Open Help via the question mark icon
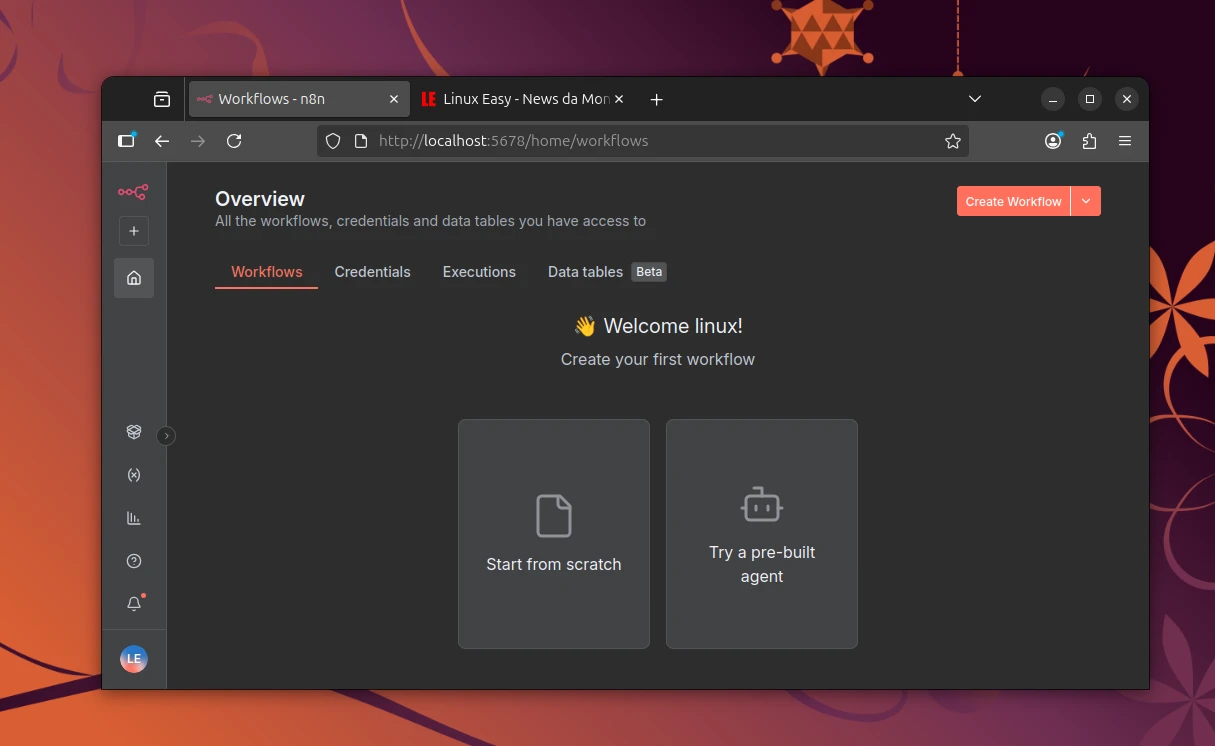 pyautogui.click(x=133, y=560)
